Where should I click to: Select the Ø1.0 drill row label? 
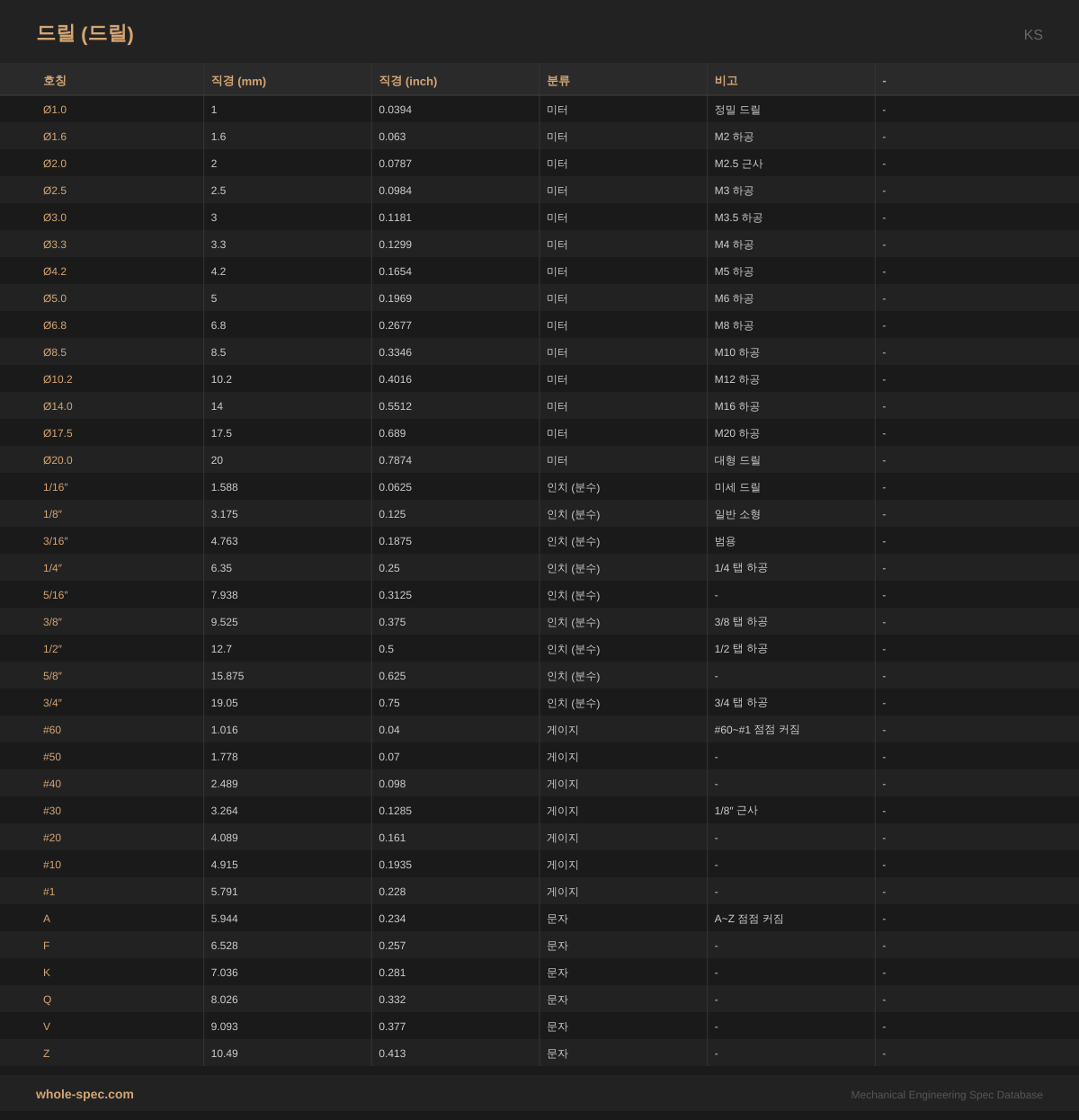pos(55,110)
